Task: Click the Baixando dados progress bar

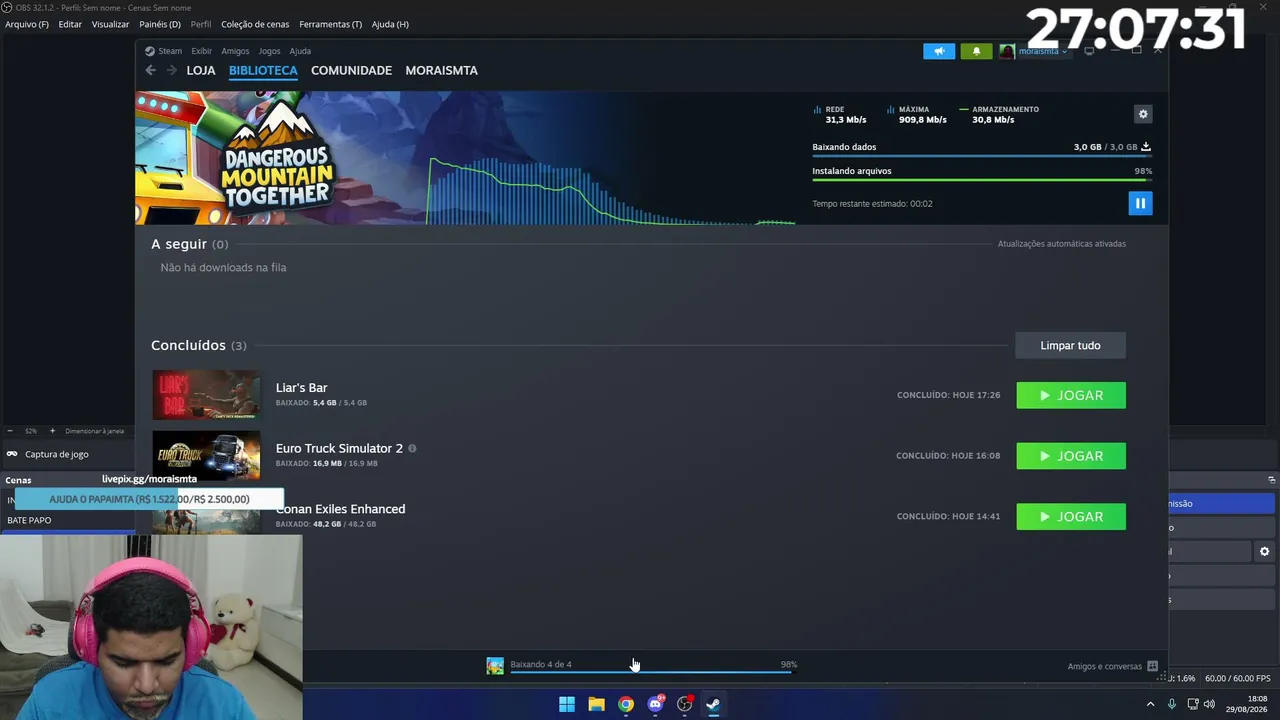Action: [982, 156]
